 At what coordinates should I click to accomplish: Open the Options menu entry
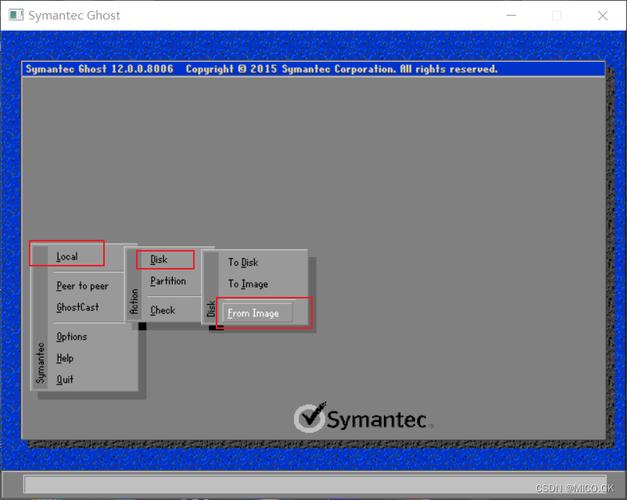[x=72, y=337]
